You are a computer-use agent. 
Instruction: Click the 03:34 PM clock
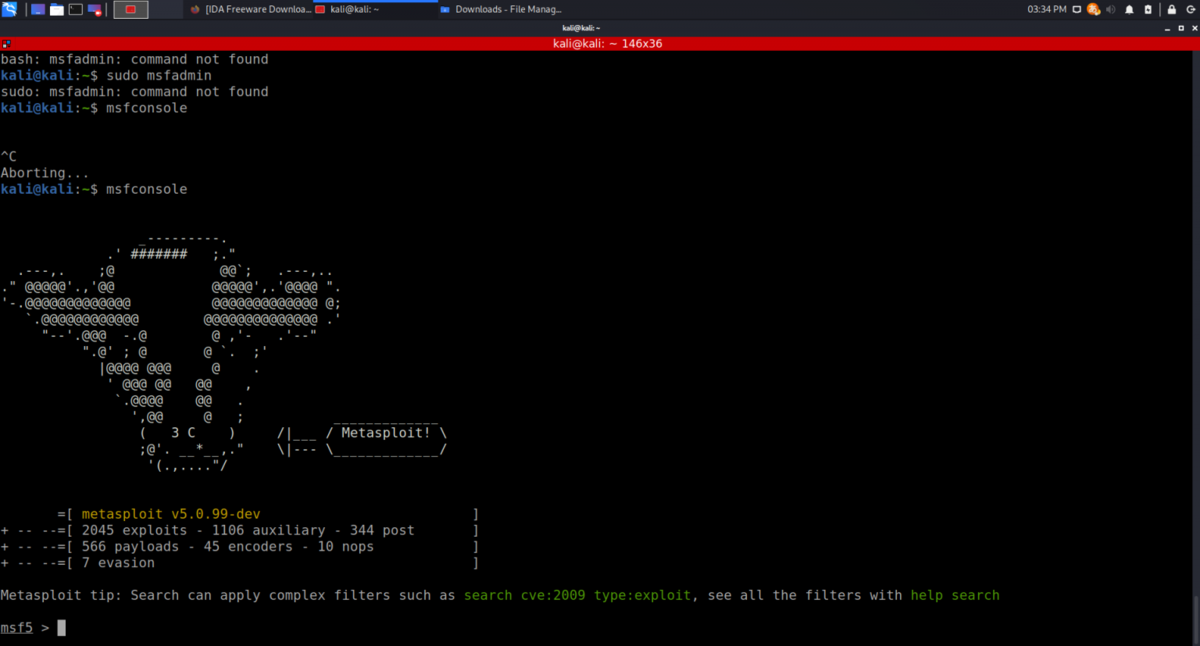(1047, 10)
